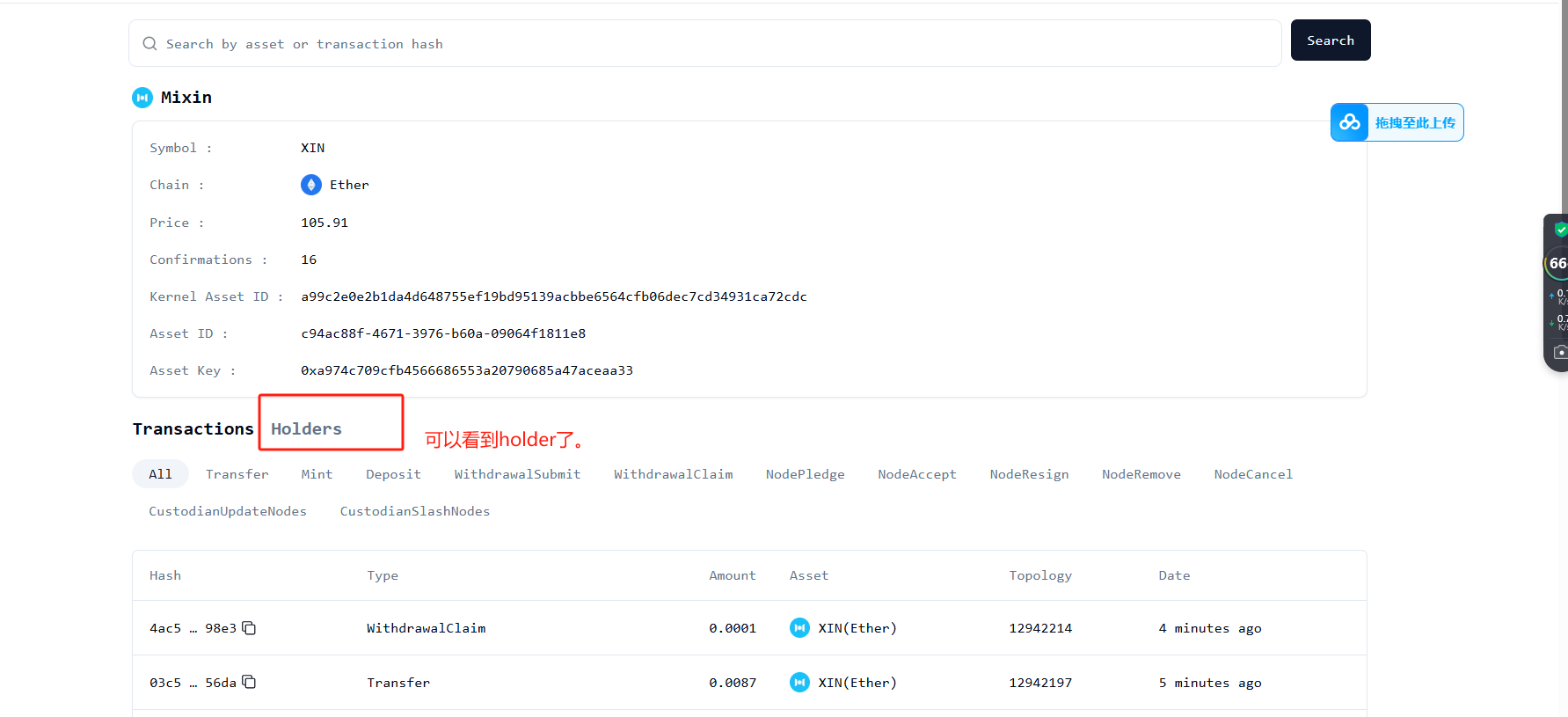The width and height of the screenshot is (1568, 717).
Task: Open XIN(Ether) asset in Transfer row
Action: pyautogui.click(x=857, y=683)
